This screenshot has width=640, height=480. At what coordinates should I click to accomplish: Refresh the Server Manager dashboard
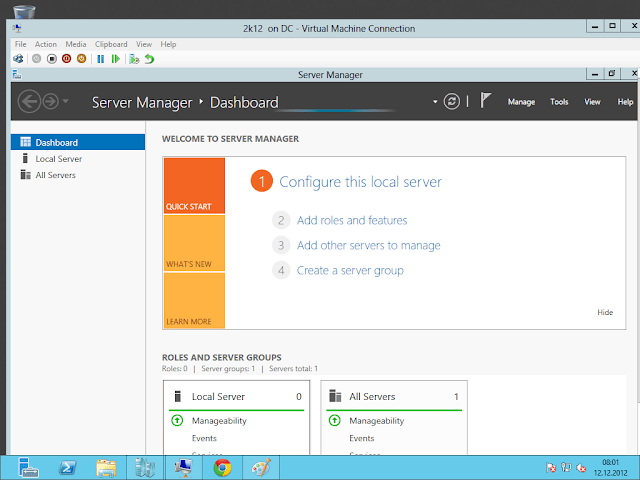pyautogui.click(x=452, y=102)
